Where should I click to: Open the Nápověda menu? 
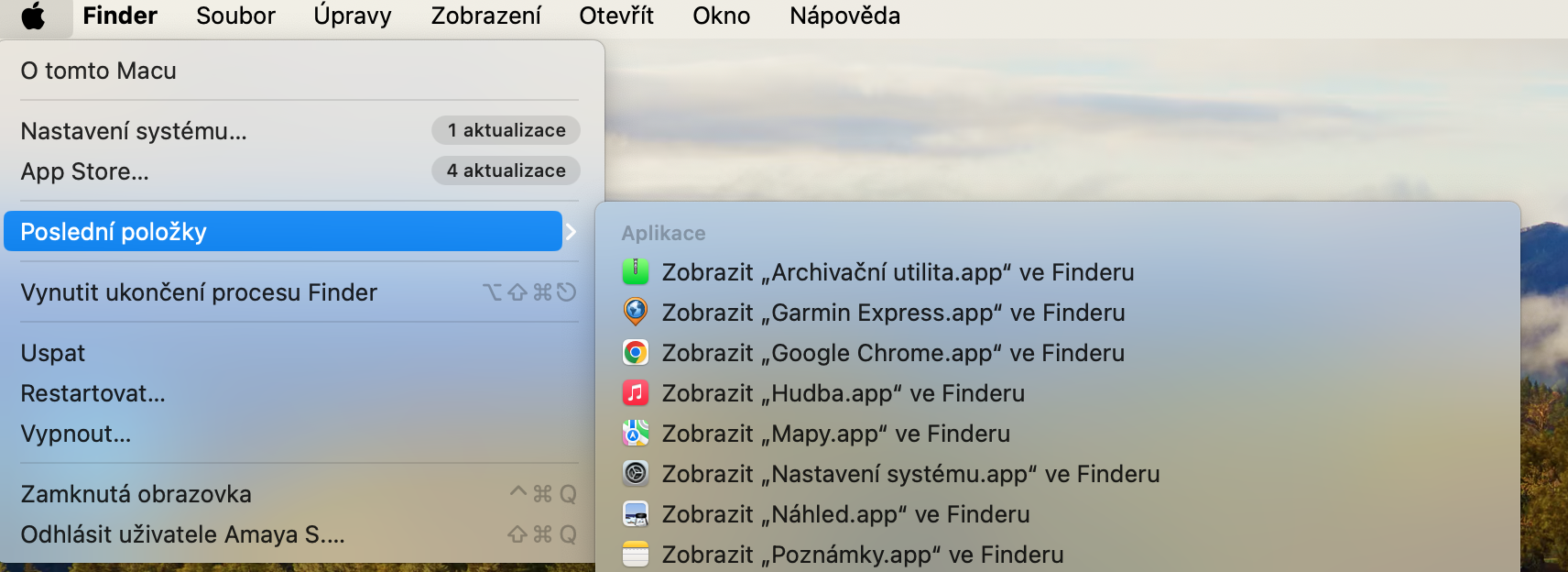(844, 16)
